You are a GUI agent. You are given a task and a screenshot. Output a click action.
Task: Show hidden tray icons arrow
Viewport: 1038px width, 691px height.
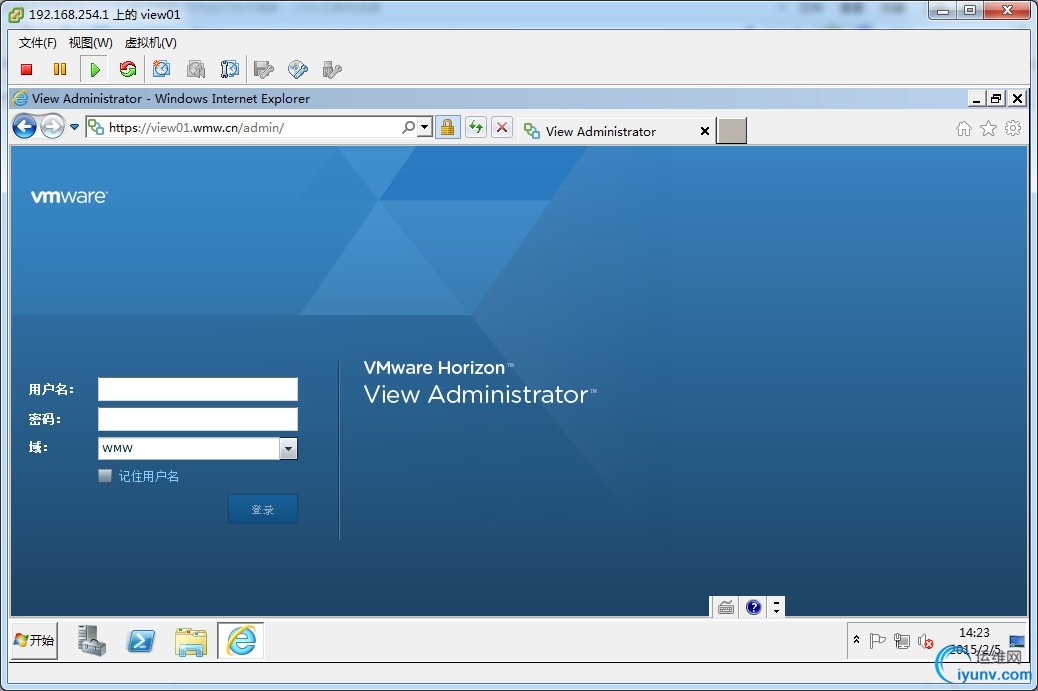(856, 640)
